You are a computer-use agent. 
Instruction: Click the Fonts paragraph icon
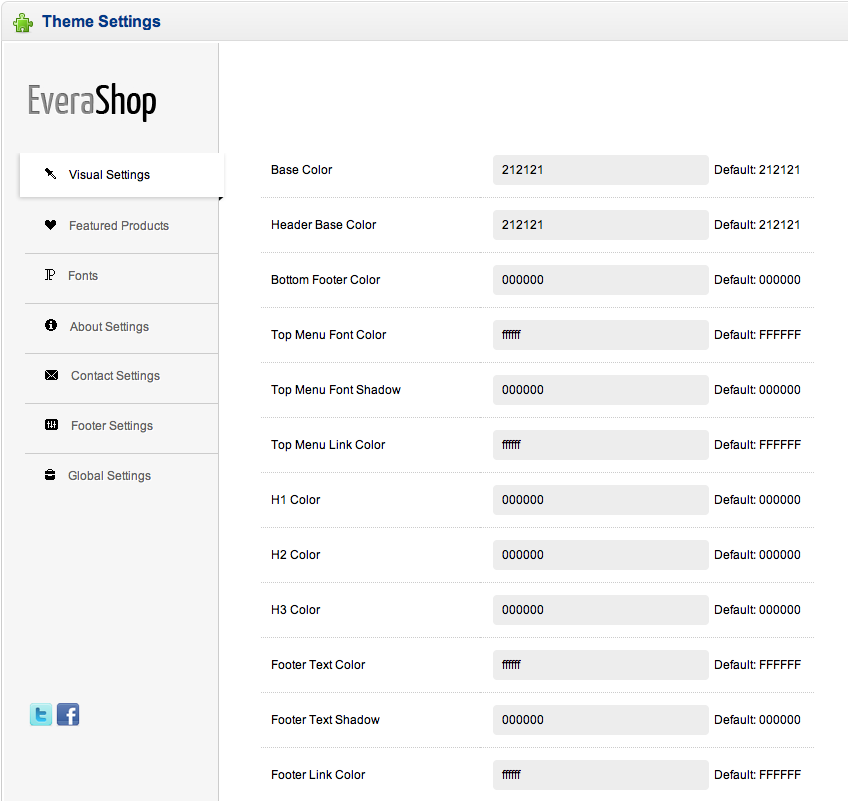pyautogui.click(x=50, y=275)
